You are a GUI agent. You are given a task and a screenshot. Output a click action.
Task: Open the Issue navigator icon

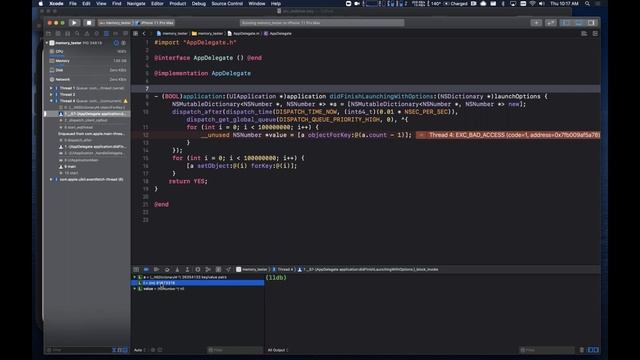[87, 33]
